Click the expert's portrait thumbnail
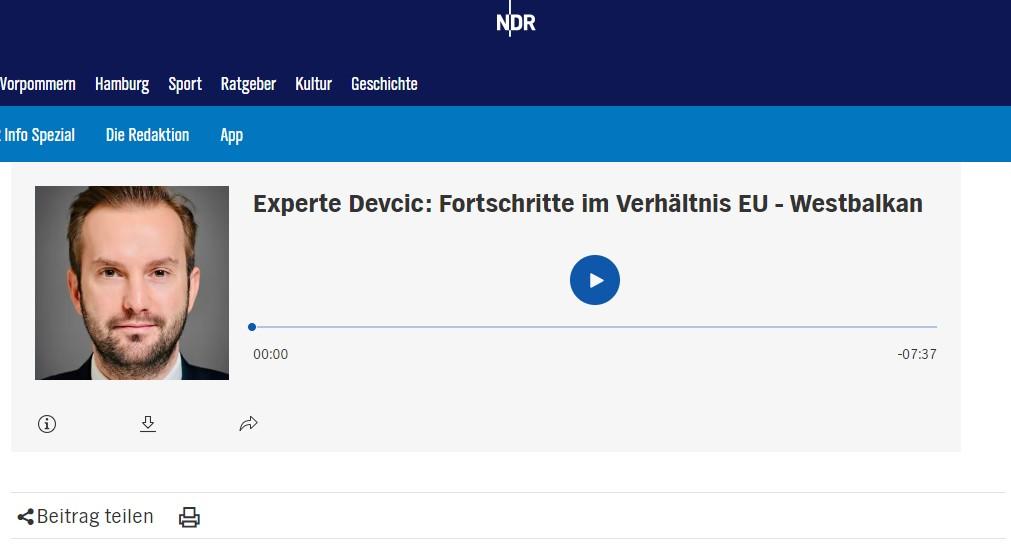 tap(132, 283)
